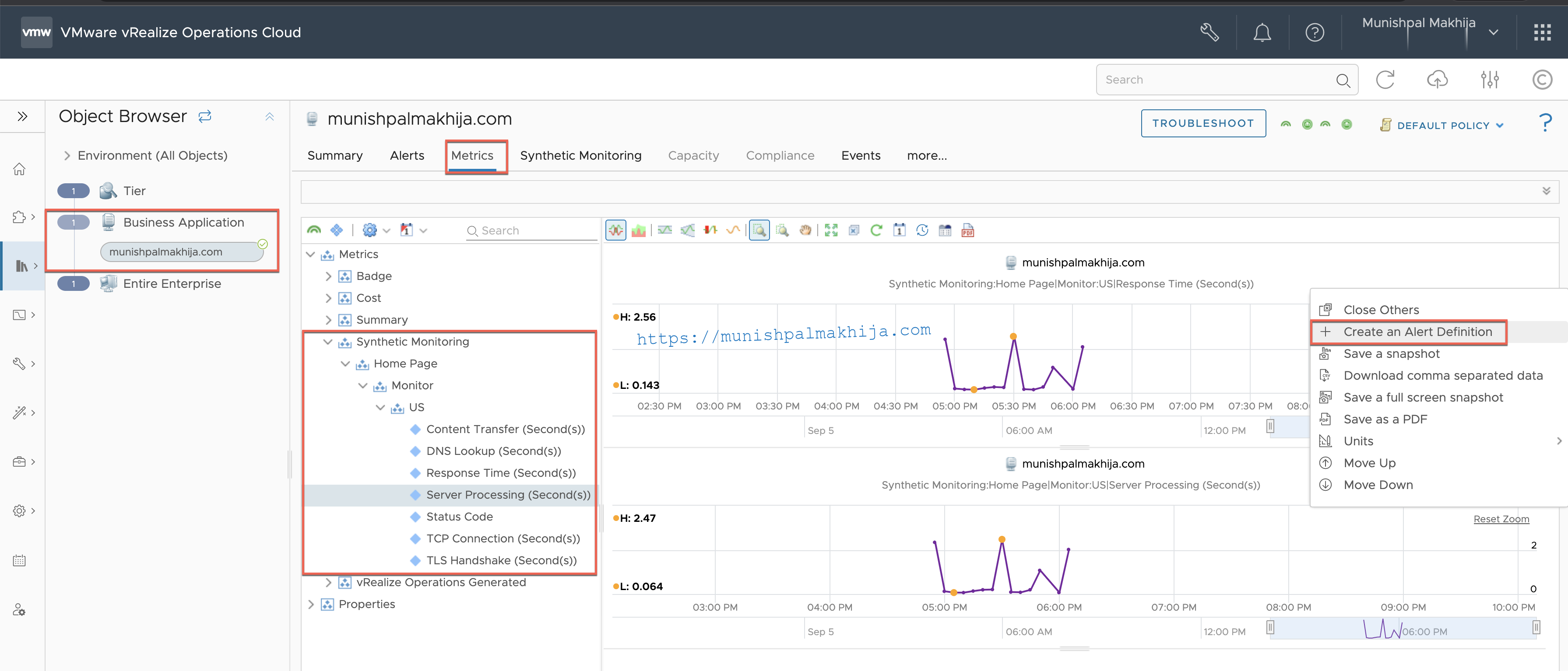This screenshot has width=1568, height=671.
Task: Click the close all charts icon
Action: tap(854, 231)
